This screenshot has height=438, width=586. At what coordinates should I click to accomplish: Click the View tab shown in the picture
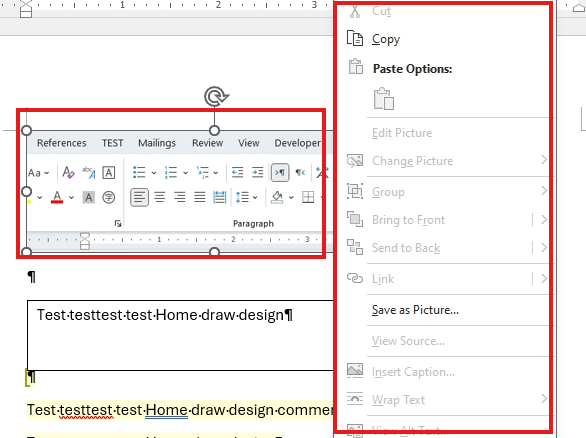(x=249, y=143)
